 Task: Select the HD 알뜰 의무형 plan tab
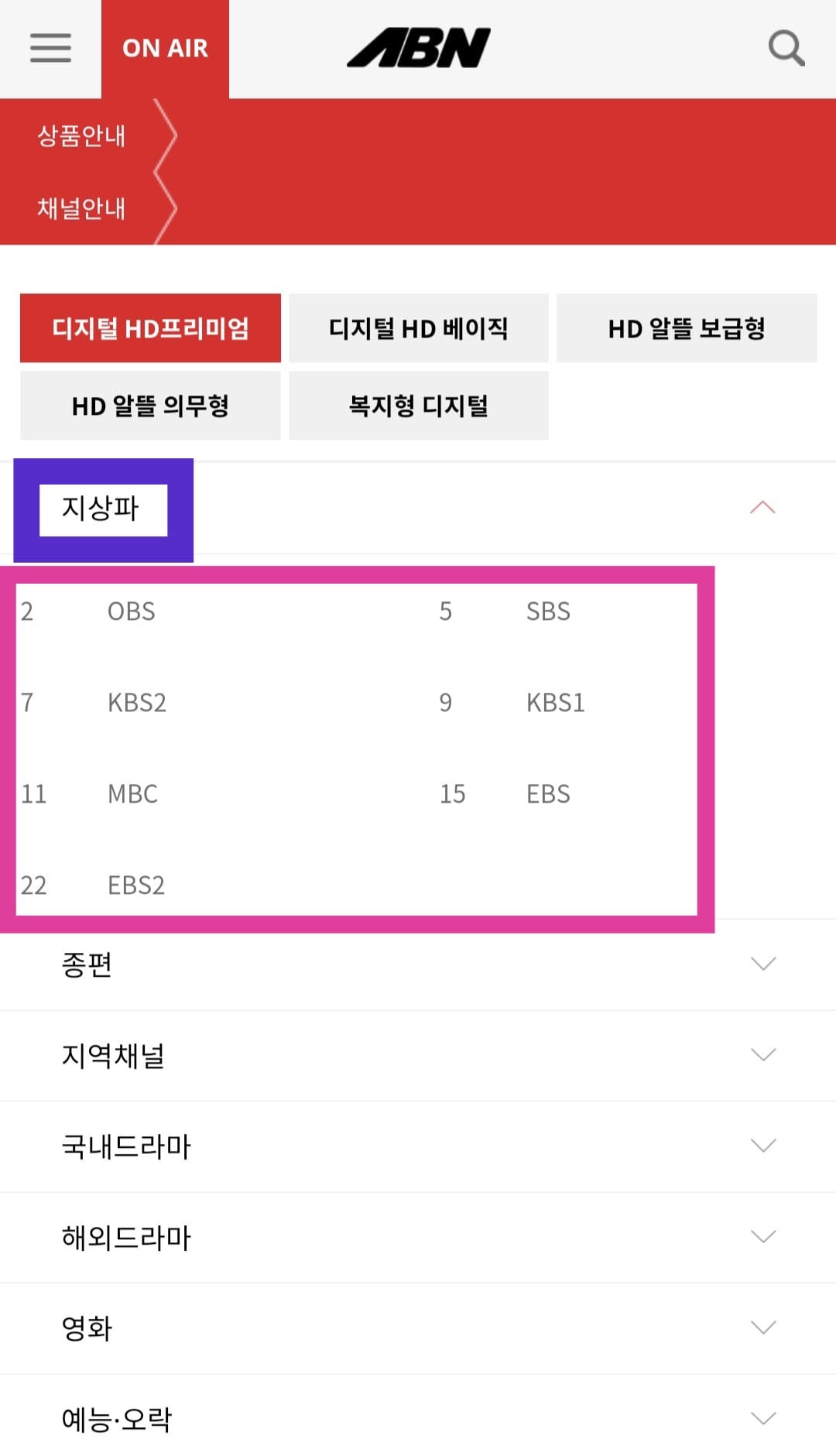(150, 404)
